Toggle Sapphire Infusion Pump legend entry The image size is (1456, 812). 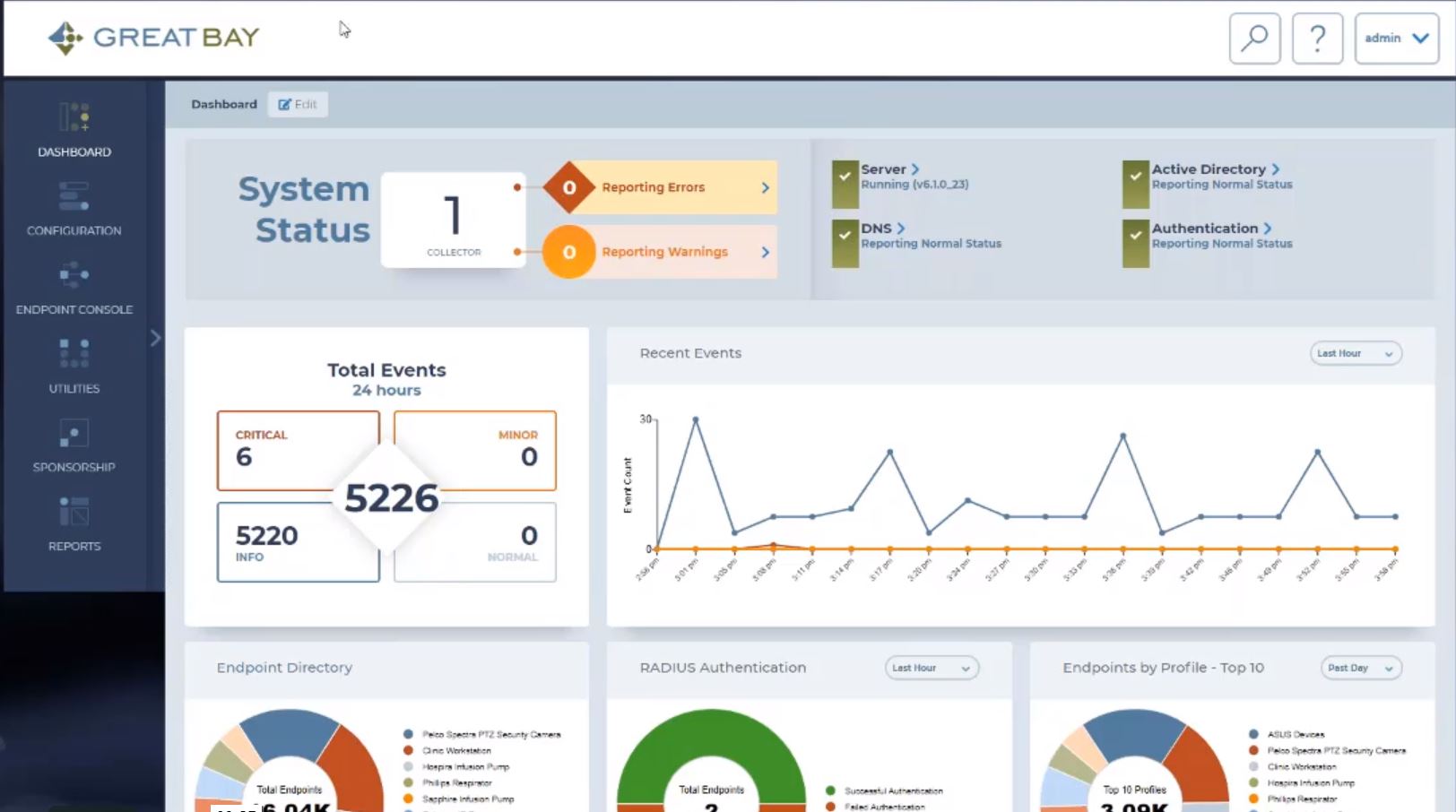point(459,799)
